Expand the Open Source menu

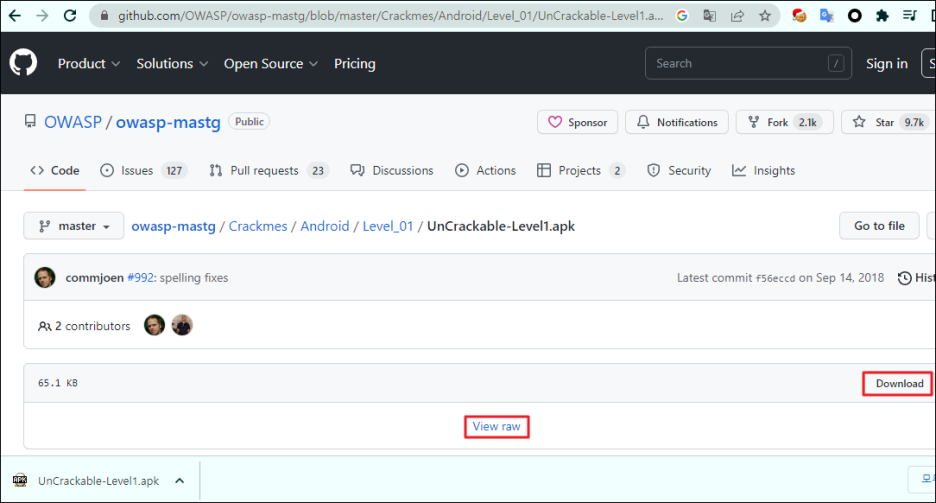pyautogui.click(x=270, y=63)
